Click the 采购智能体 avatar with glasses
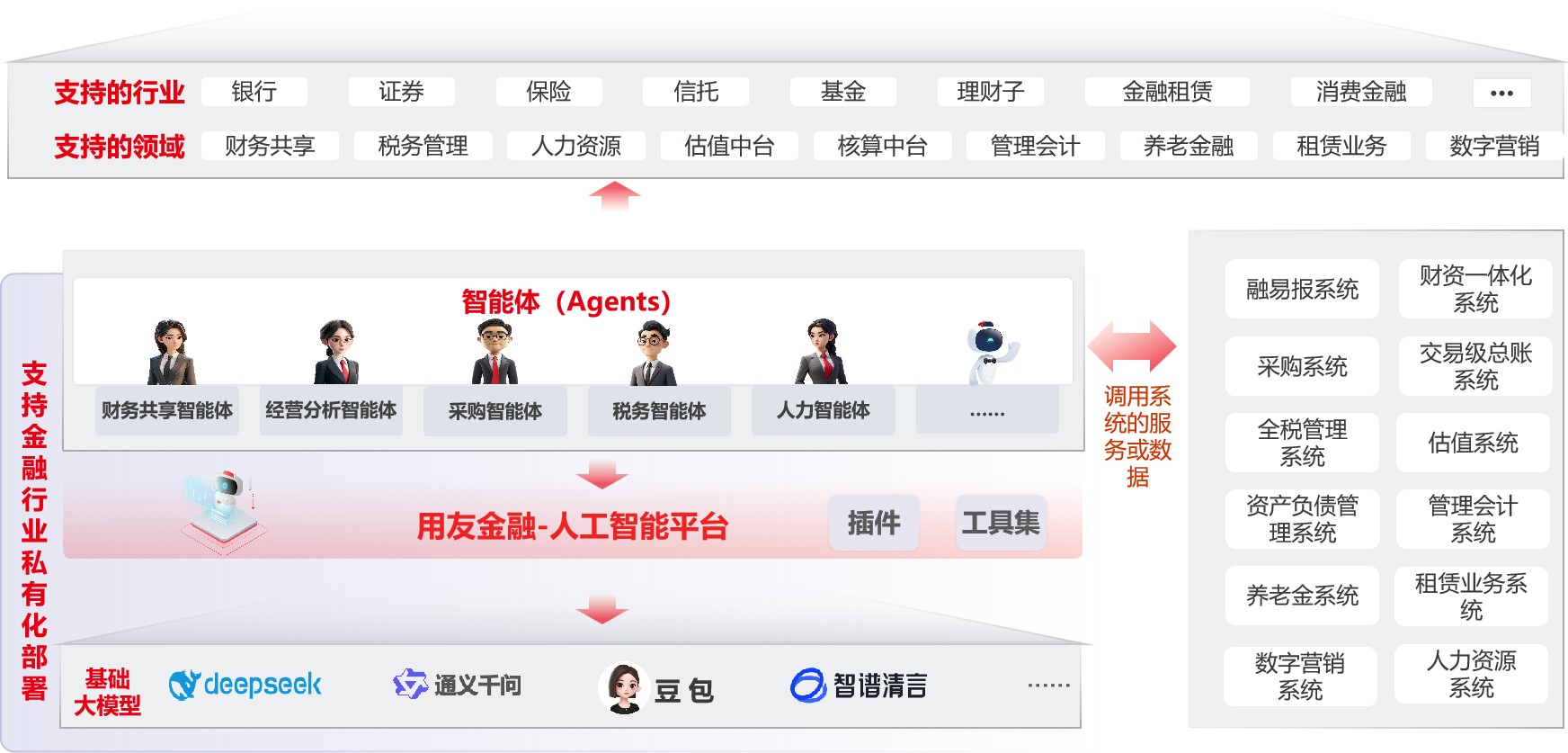The height and width of the screenshot is (753, 1568). (x=494, y=352)
